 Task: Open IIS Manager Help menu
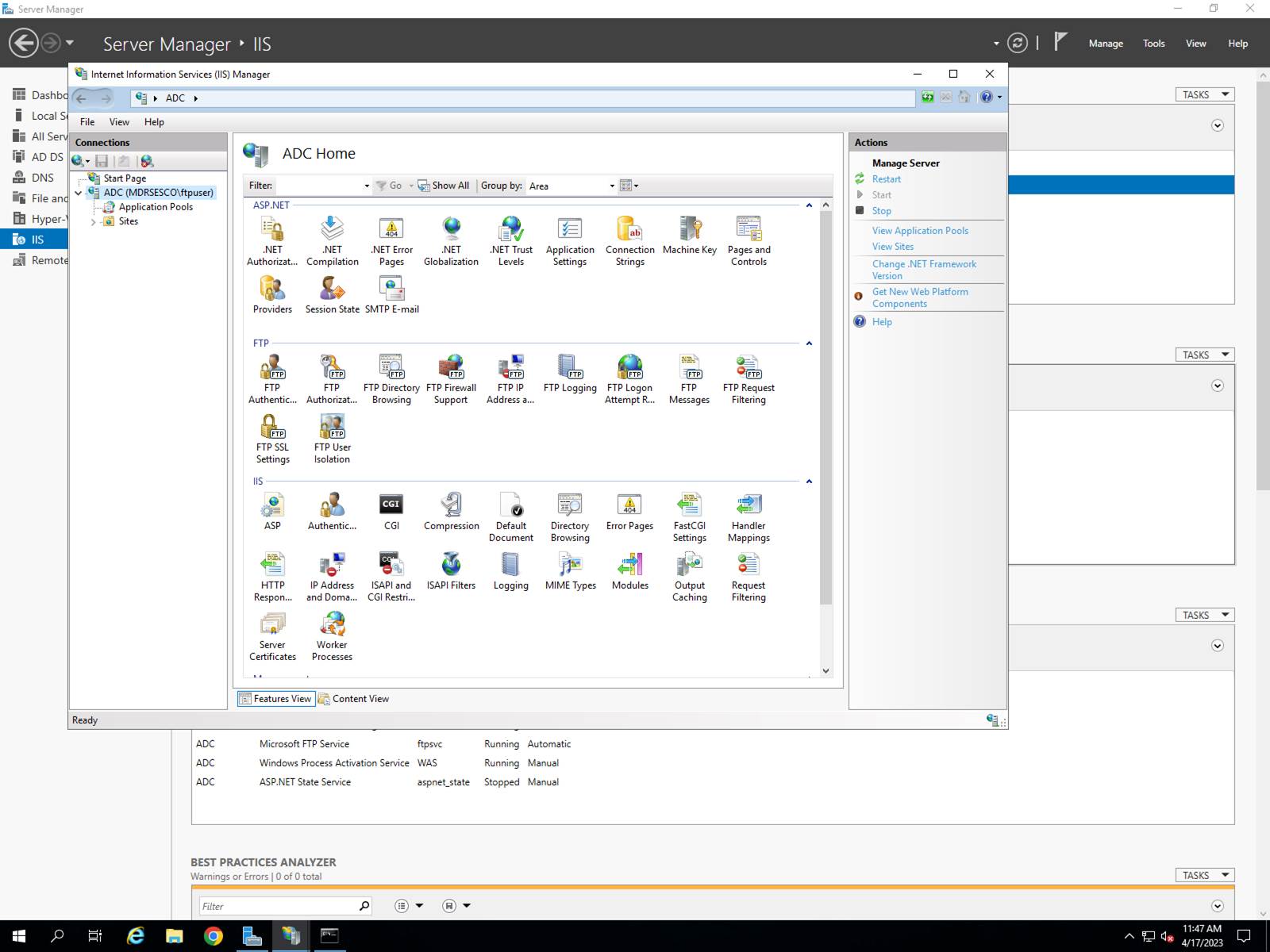[x=154, y=122]
